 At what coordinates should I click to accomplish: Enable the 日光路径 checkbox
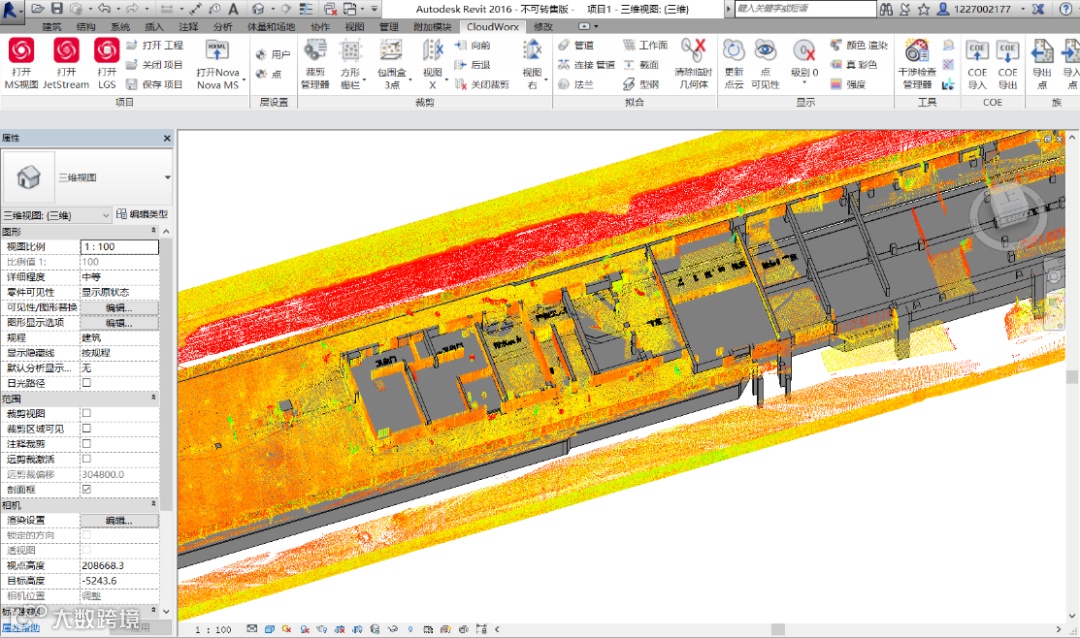coord(86,383)
